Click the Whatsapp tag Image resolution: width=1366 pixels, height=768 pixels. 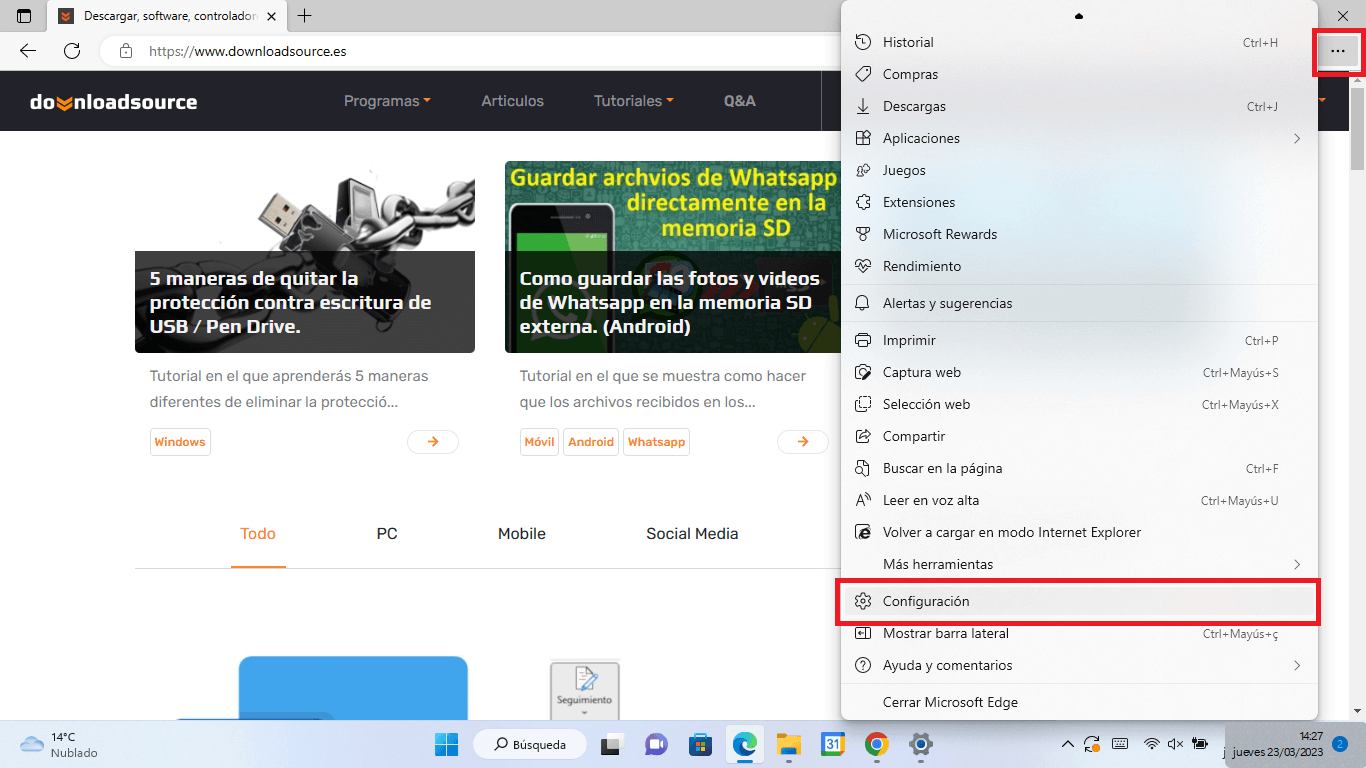656,442
